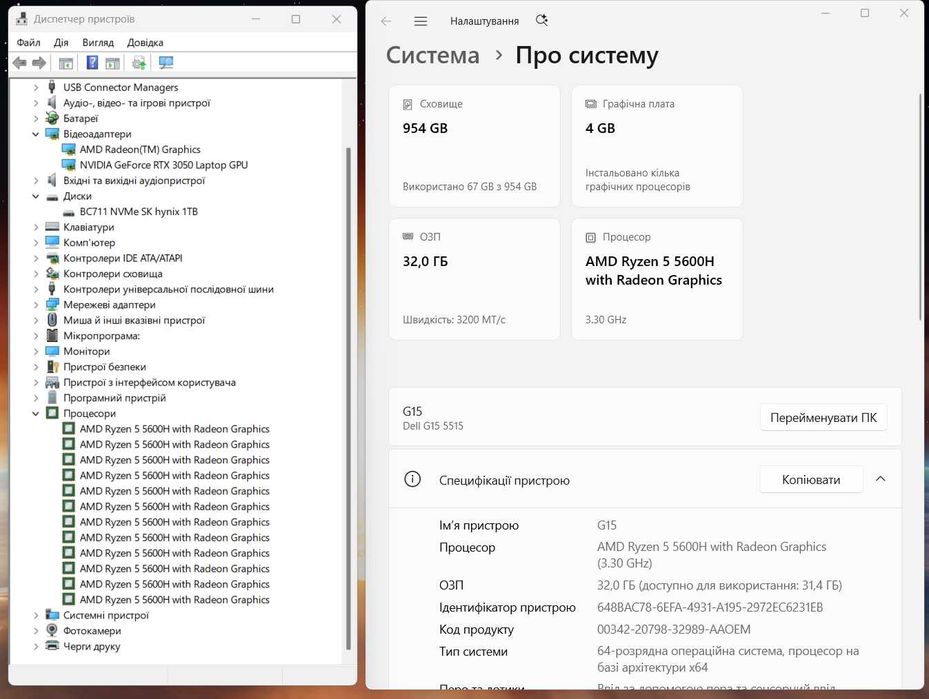Click the Settings window vertical scrollbar
Screen dimensions: 929x699
point(920,207)
